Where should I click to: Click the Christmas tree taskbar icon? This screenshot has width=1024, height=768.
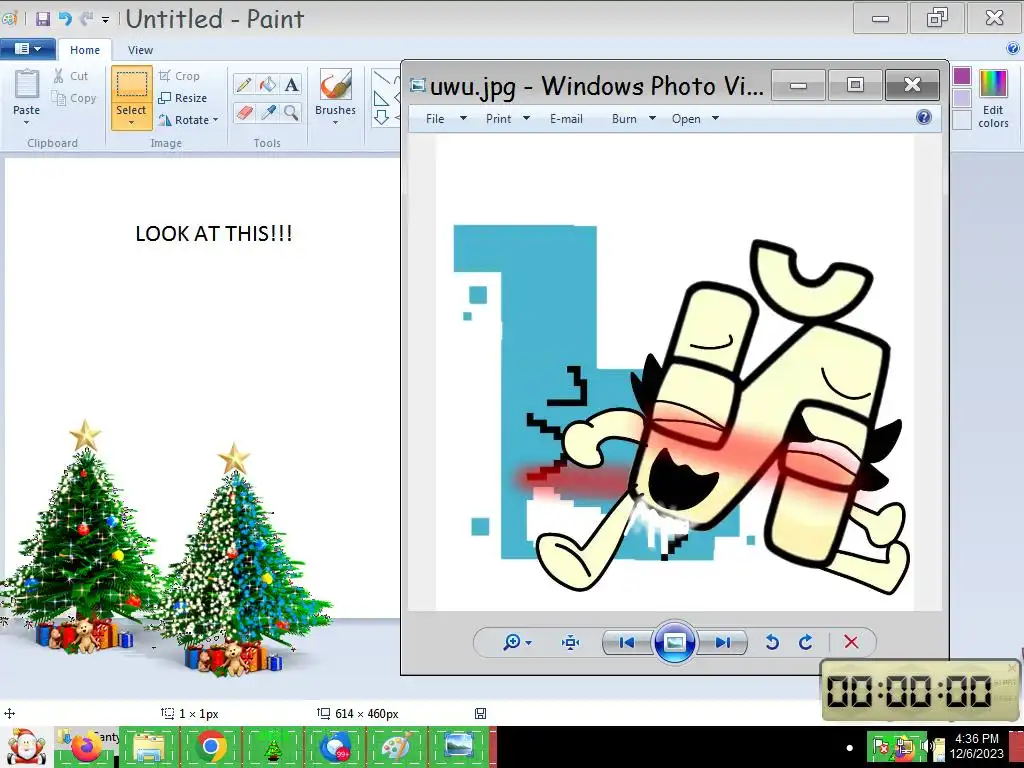273,747
